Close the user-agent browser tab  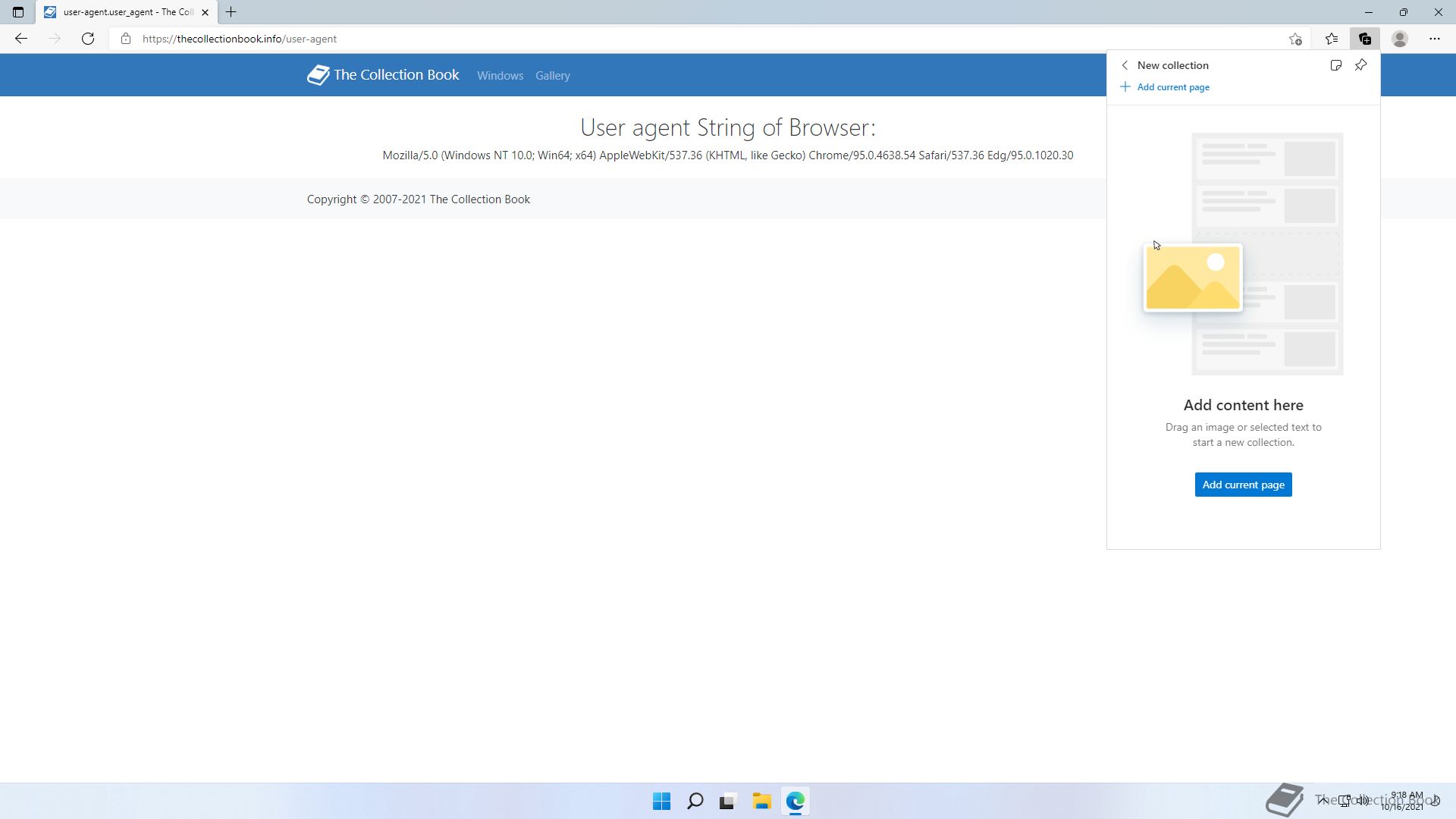pos(205,12)
